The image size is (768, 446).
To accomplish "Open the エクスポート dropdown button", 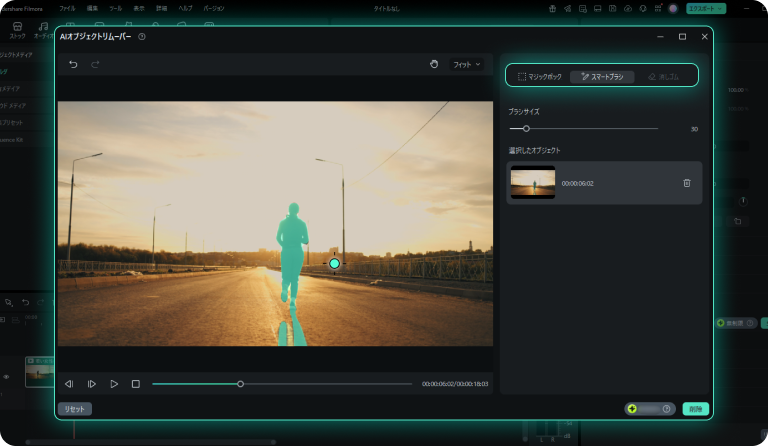I will point(705,8).
